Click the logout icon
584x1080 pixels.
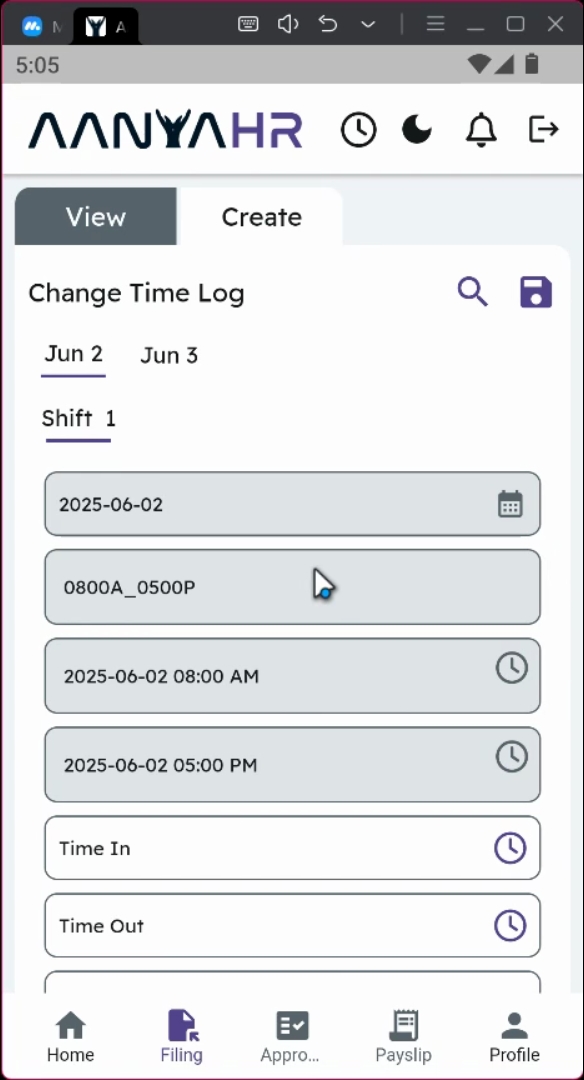pos(543,129)
